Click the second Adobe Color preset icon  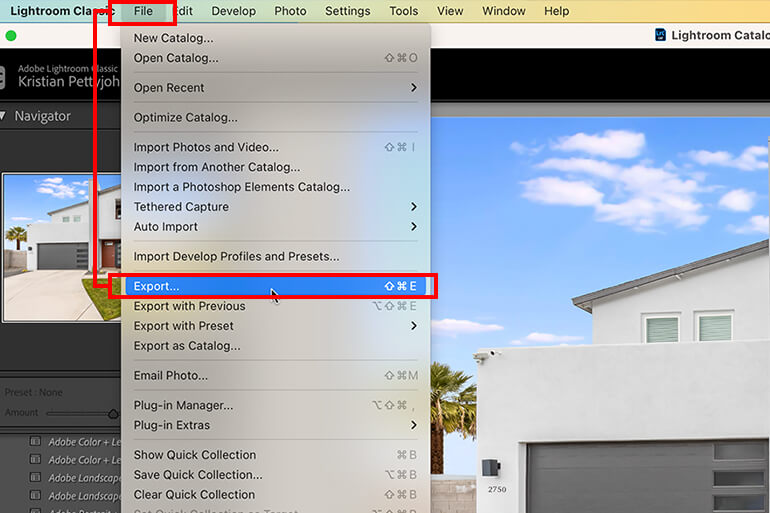click(x=35, y=459)
